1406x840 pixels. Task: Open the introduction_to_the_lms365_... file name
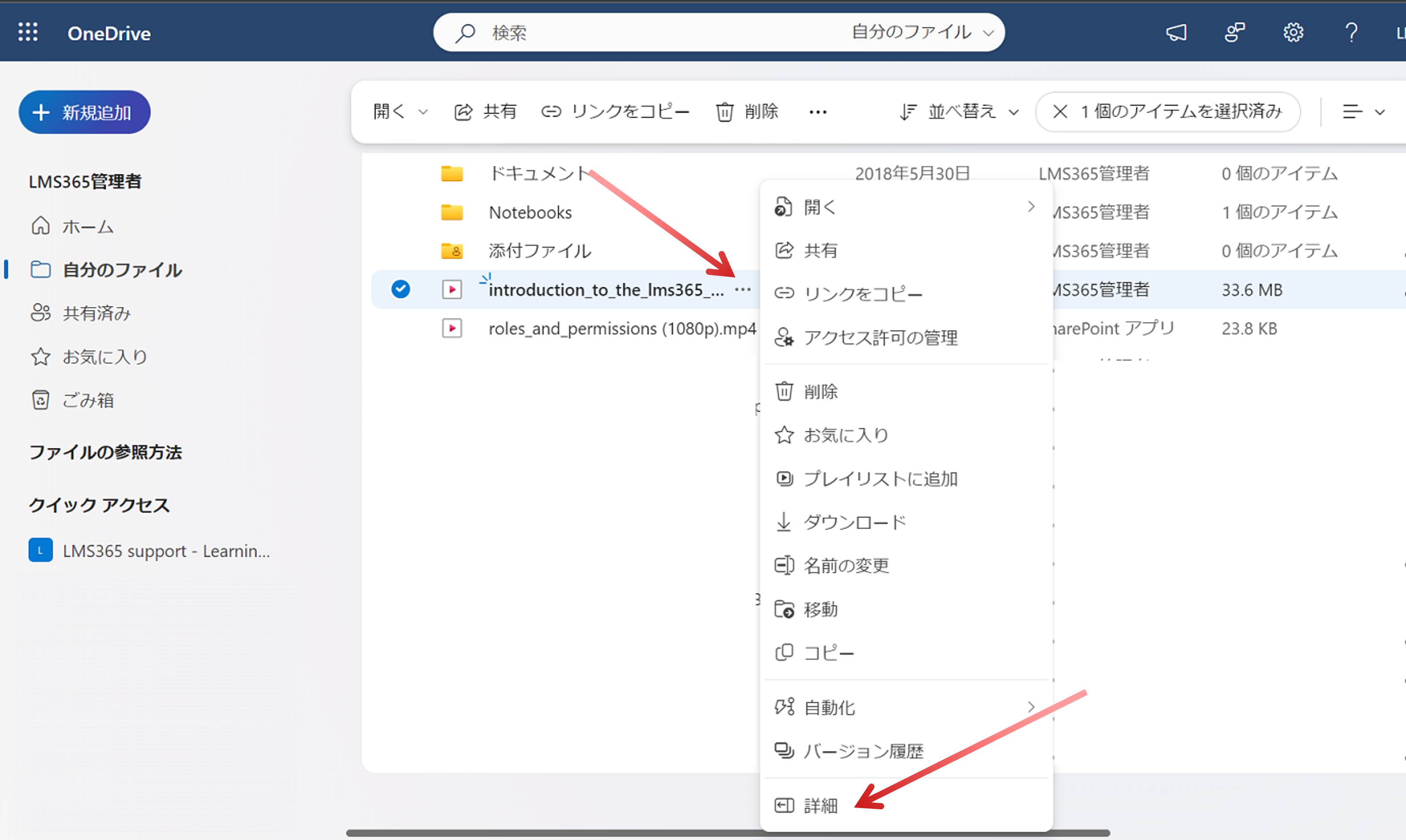tap(606, 290)
